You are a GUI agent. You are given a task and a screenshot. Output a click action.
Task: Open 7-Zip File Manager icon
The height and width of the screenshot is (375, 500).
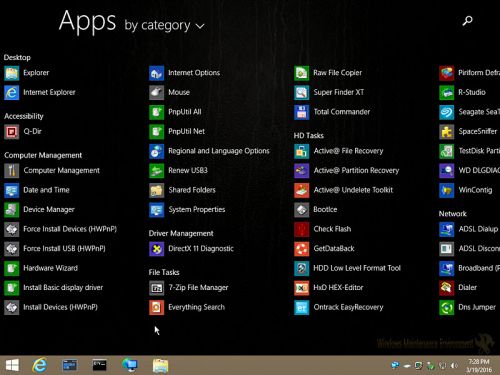coord(157,288)
